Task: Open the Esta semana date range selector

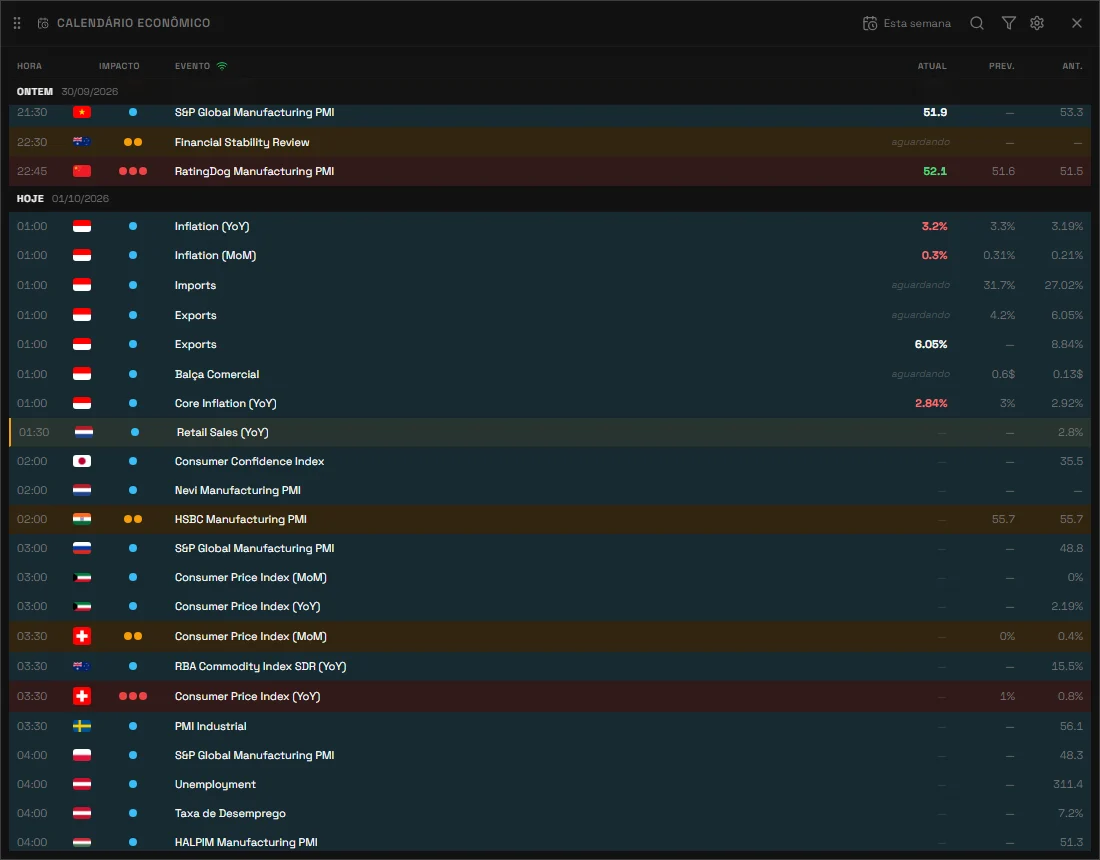Action: [907, 23]
